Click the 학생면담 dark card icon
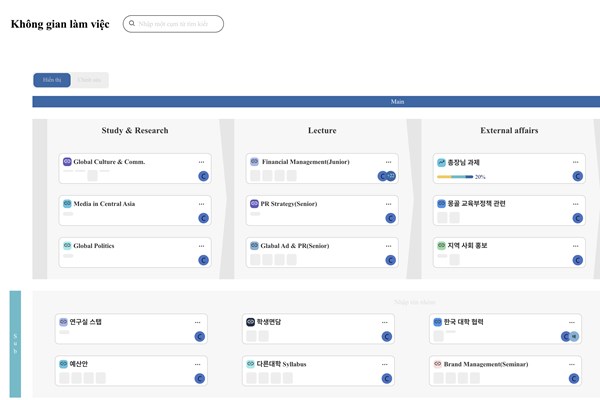This screenshot has height=400, width=600. coord(250,322)
